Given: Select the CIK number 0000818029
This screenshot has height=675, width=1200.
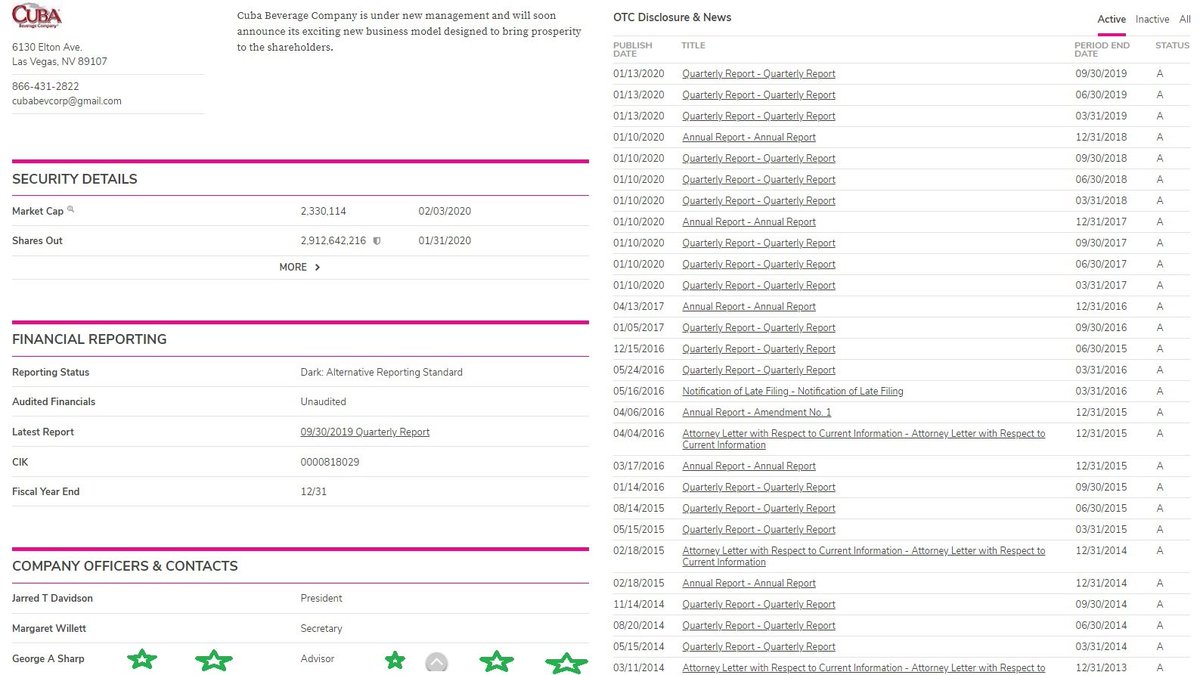Looking at the screenshot, I should [x=330, y=462].
